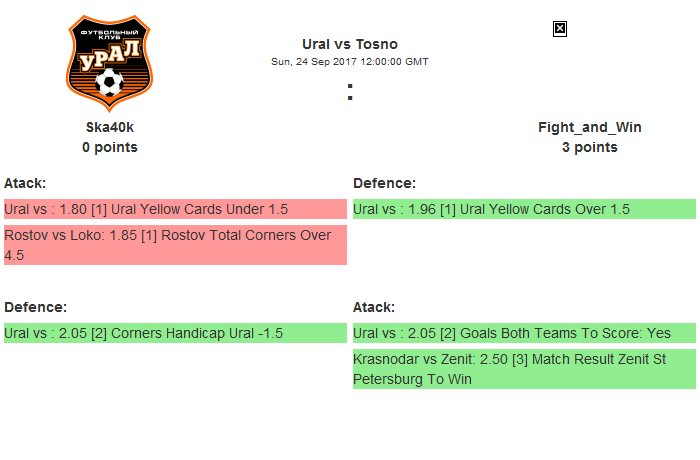
Task: Click the Zenit St Petersburg To Win bet
Action: [x=510, y=369]
